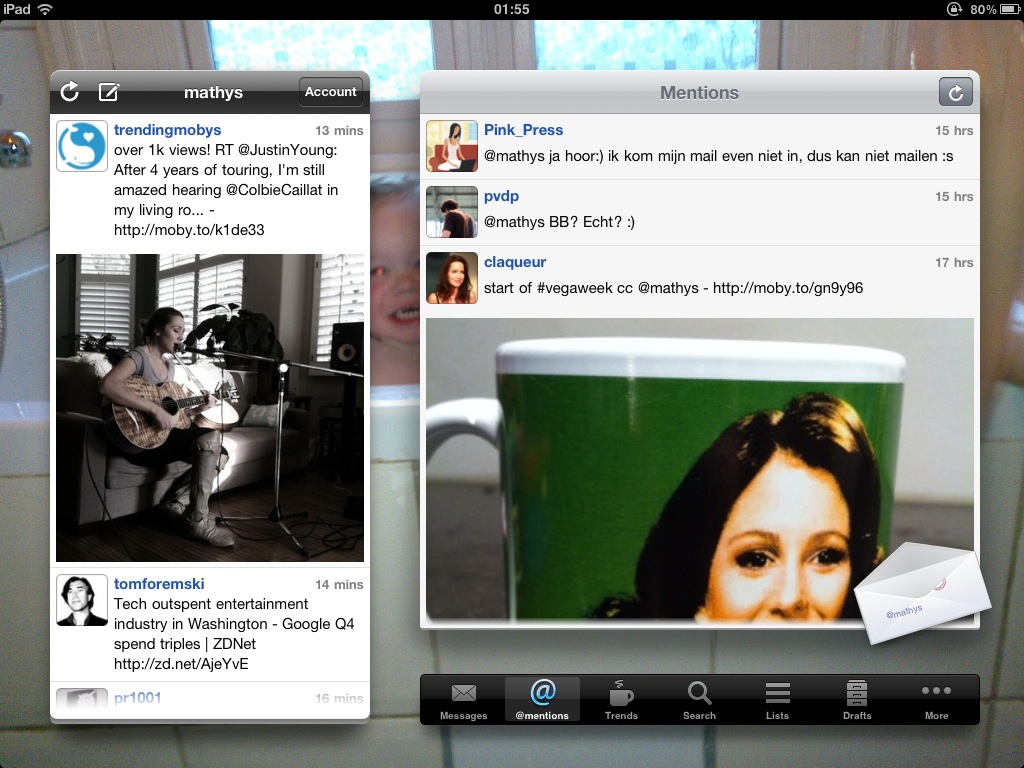Refresh the mathys timeline
Screen dimensions: 1024x768
[x=69, y=92]
